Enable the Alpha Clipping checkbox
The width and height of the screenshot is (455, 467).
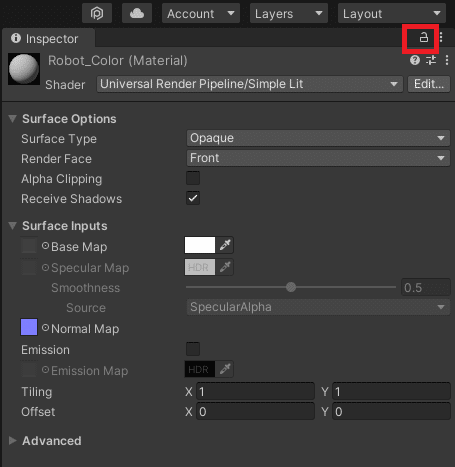193,178
